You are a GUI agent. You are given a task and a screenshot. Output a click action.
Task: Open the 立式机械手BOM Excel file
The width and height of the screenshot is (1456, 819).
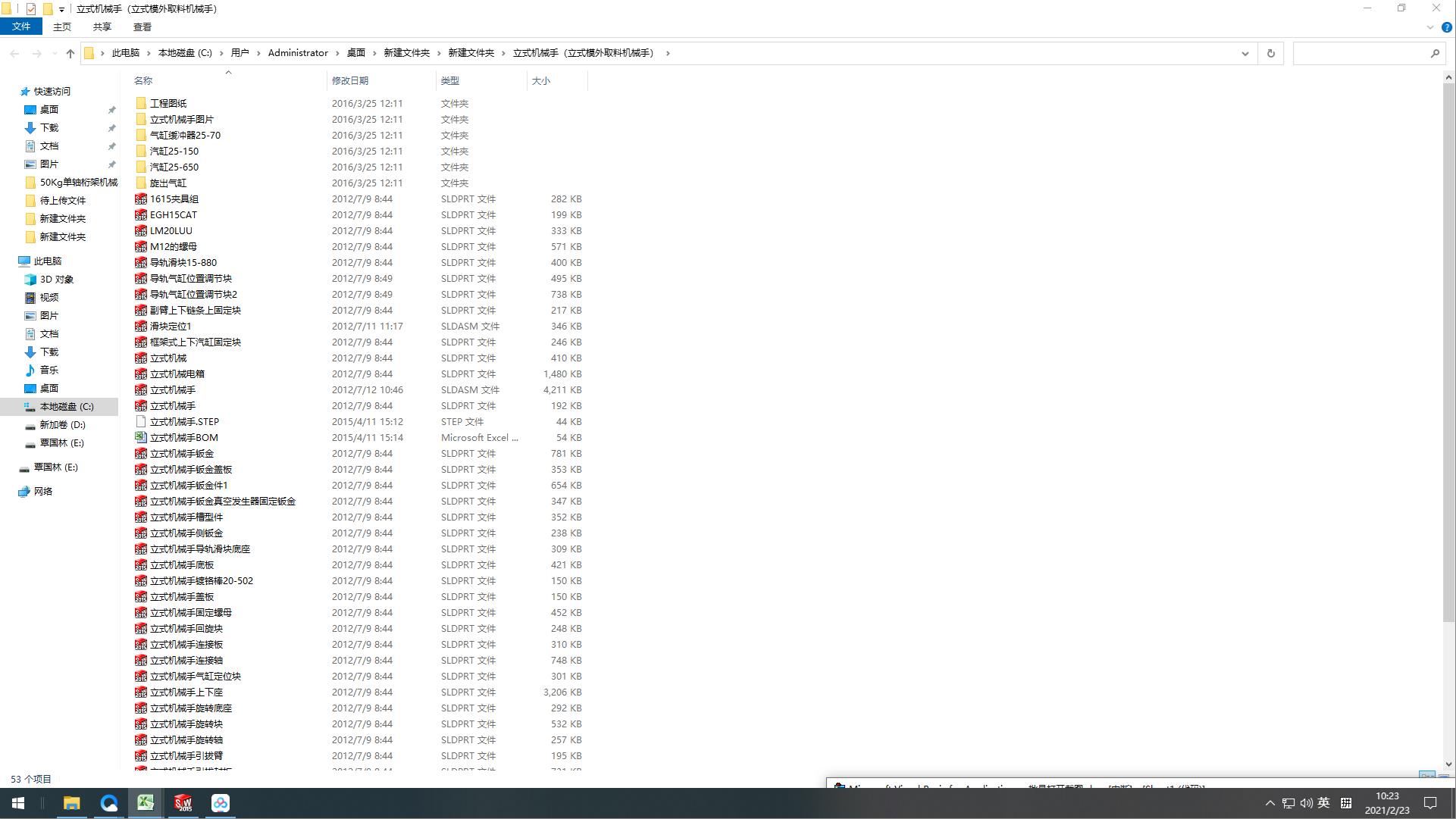[183, 438]
